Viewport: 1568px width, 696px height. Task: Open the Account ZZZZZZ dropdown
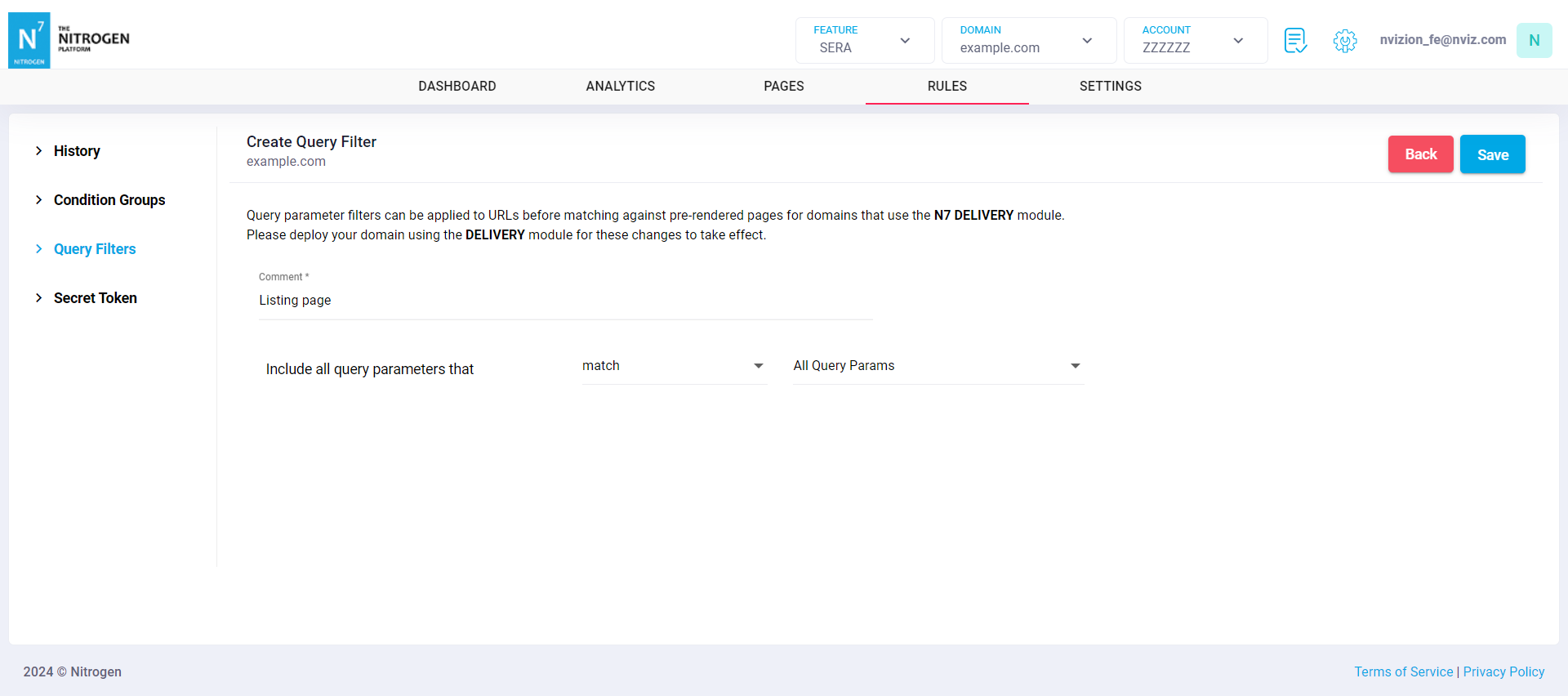[x=1195, y=40]
